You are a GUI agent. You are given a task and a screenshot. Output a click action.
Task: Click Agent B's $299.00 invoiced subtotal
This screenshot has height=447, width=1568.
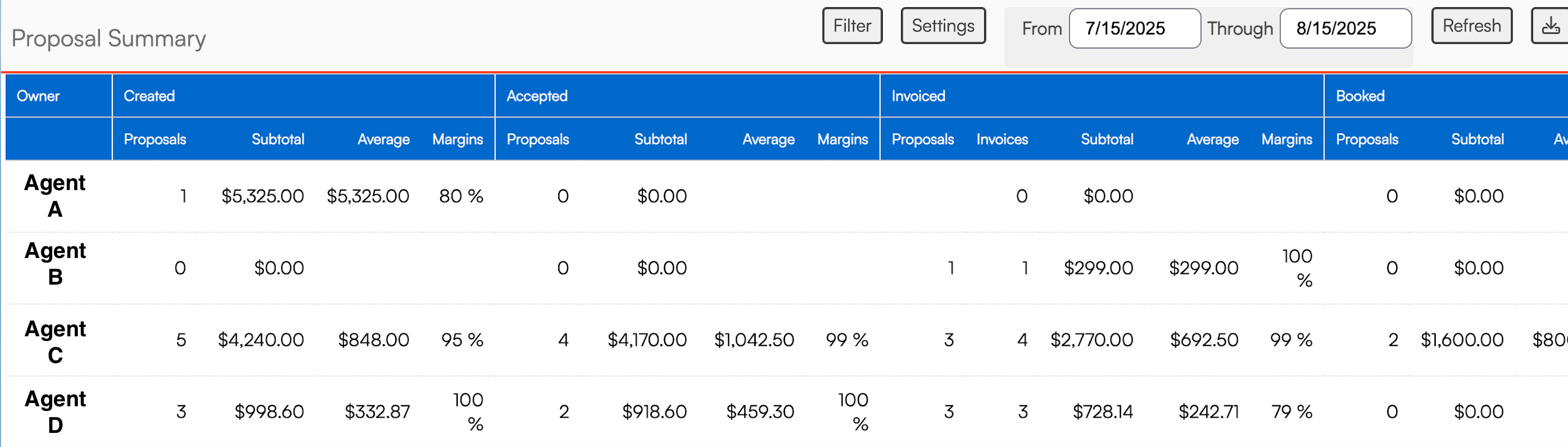1098,268
